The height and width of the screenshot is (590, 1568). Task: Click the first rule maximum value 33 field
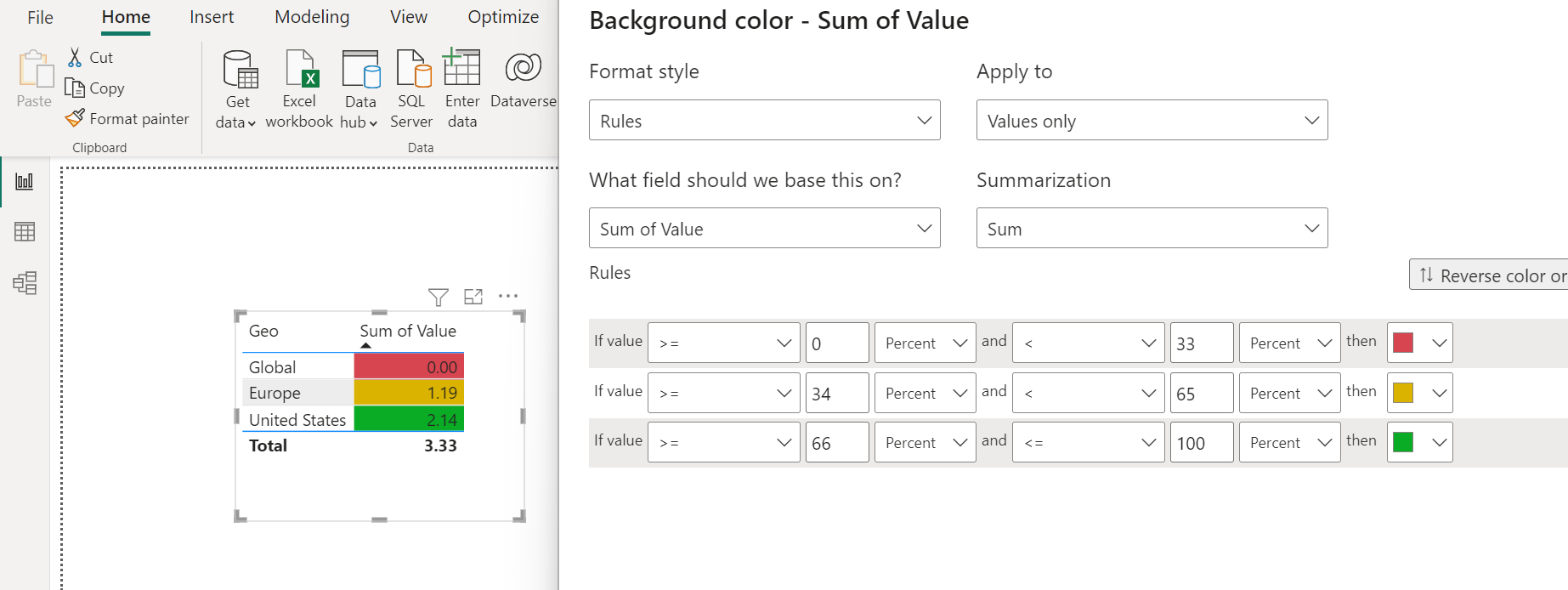pos(1202,343)
